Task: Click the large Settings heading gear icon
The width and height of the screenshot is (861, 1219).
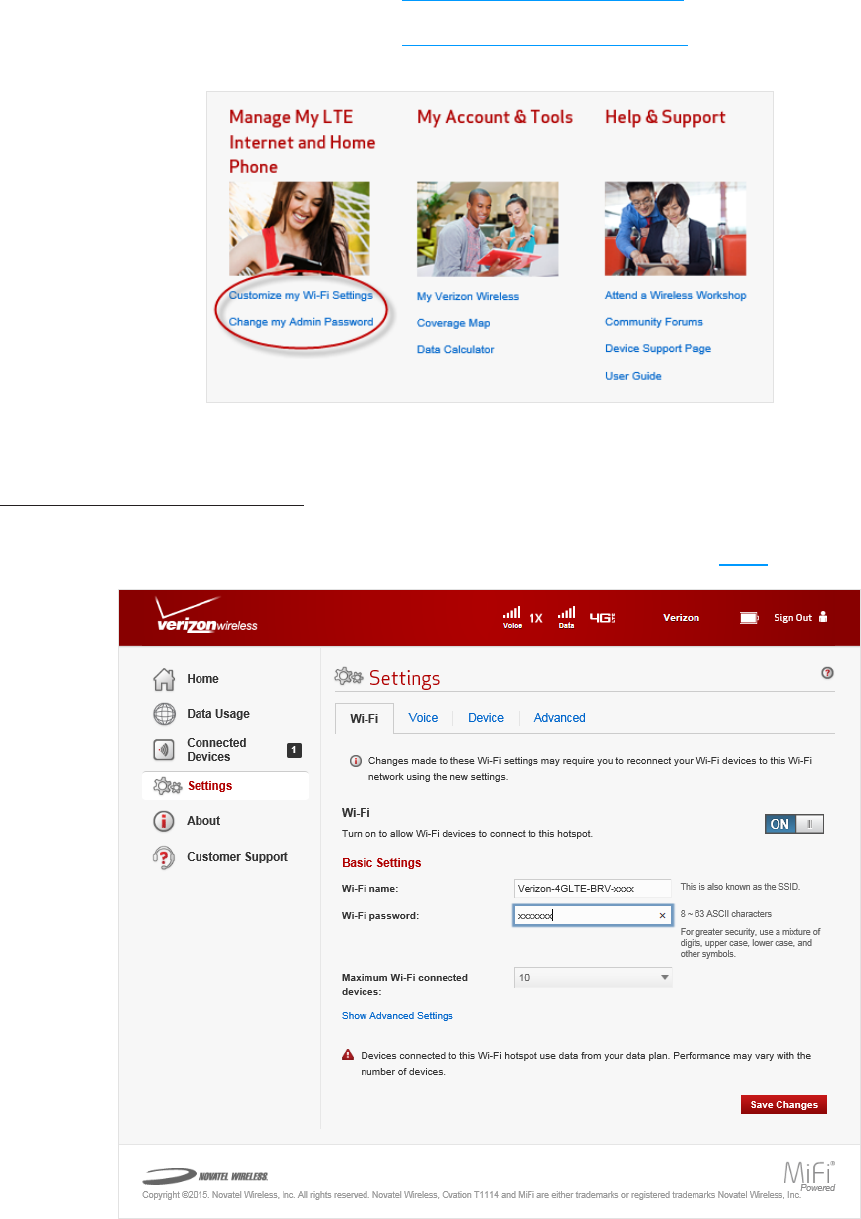Action: point(348,677)
